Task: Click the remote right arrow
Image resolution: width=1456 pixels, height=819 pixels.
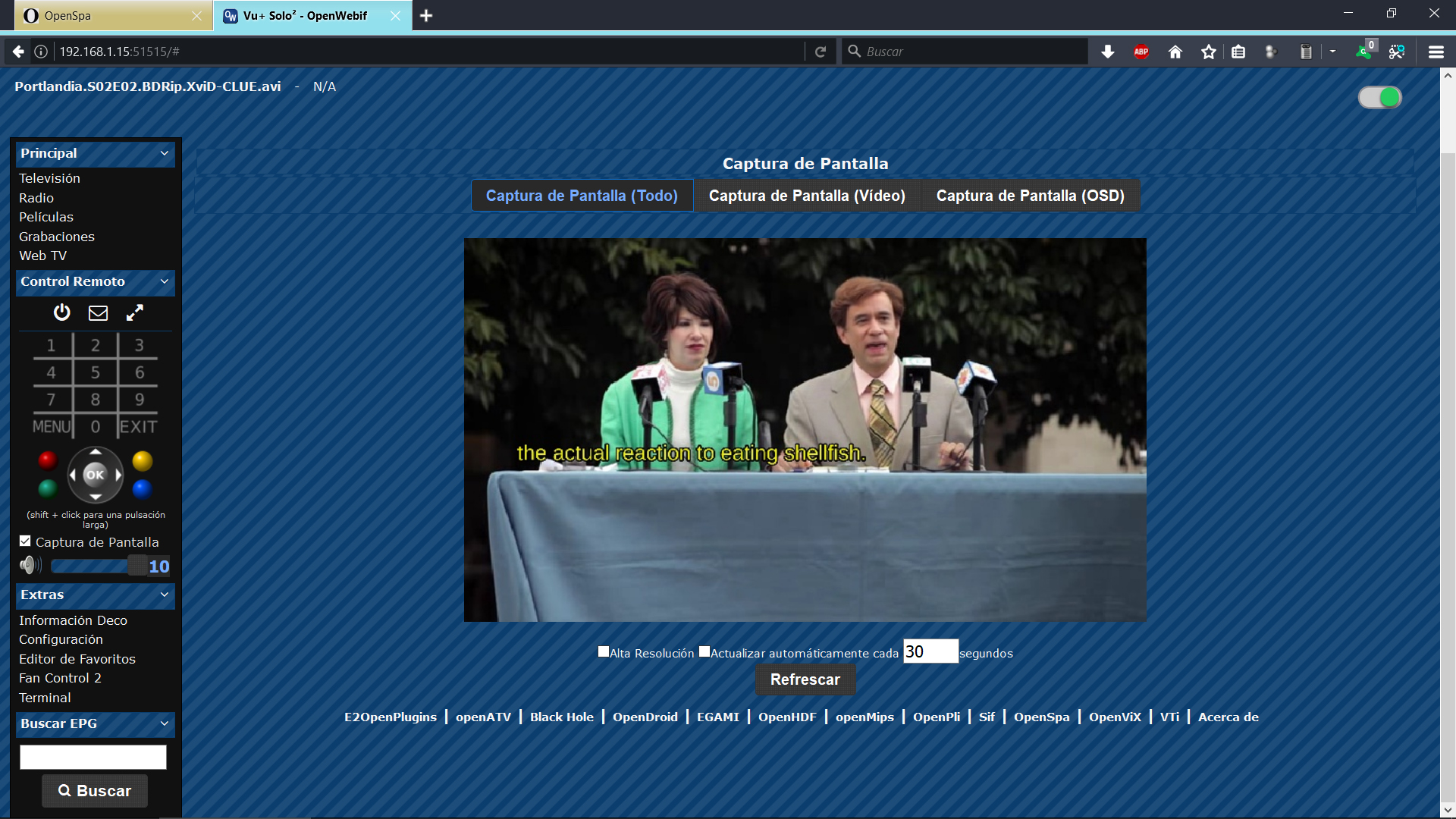Action: (x=118, y=475)
